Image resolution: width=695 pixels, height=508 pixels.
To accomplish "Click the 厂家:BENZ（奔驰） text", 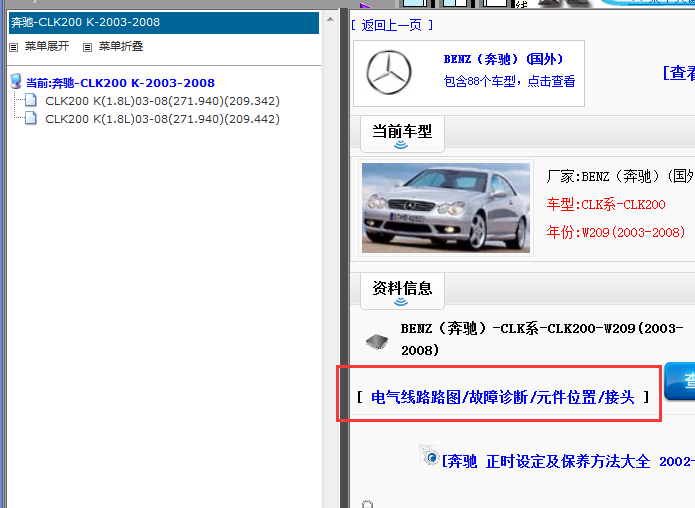I will 620,176.
